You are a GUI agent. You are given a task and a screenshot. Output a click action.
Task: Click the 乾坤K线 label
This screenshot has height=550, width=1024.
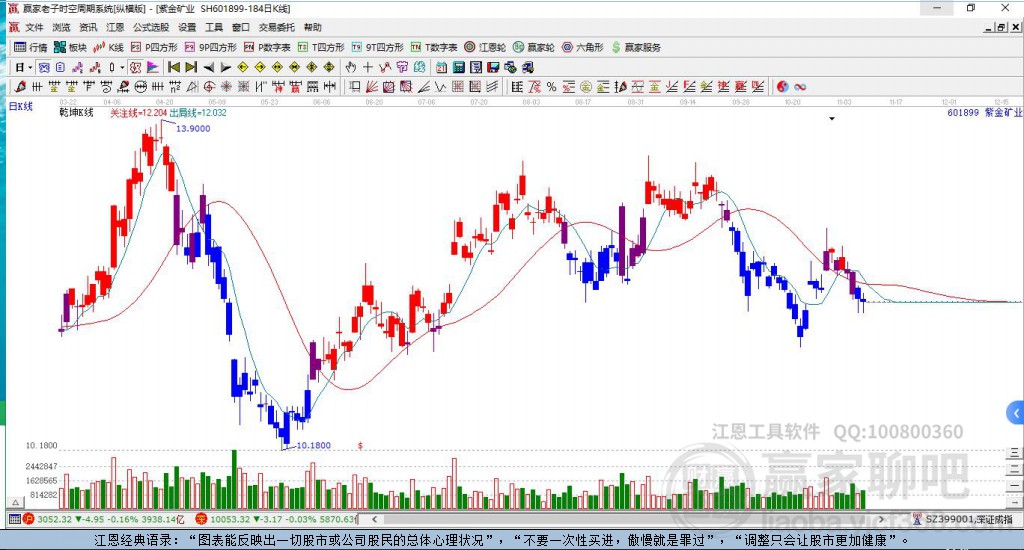pyautogui.click(x=76, y=112)
